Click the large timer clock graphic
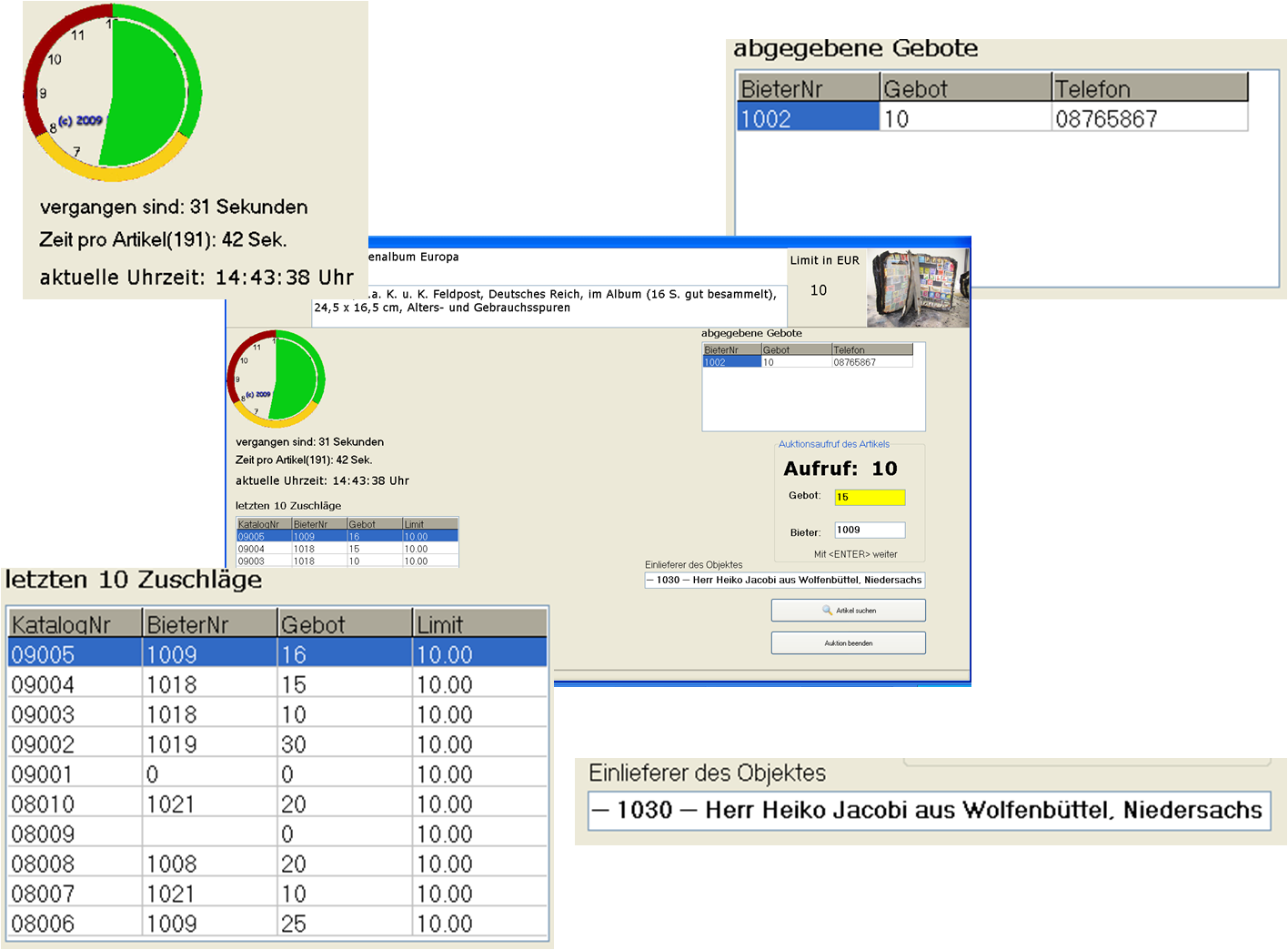 click(x=113, y=93)
